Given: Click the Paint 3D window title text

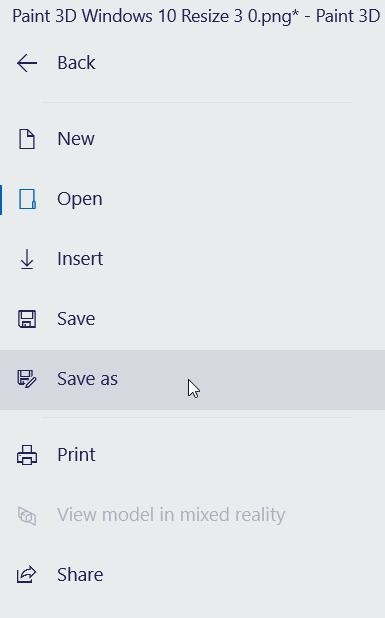Looking at the screenshot, I should pyautogui.click(x=196, y=17).
